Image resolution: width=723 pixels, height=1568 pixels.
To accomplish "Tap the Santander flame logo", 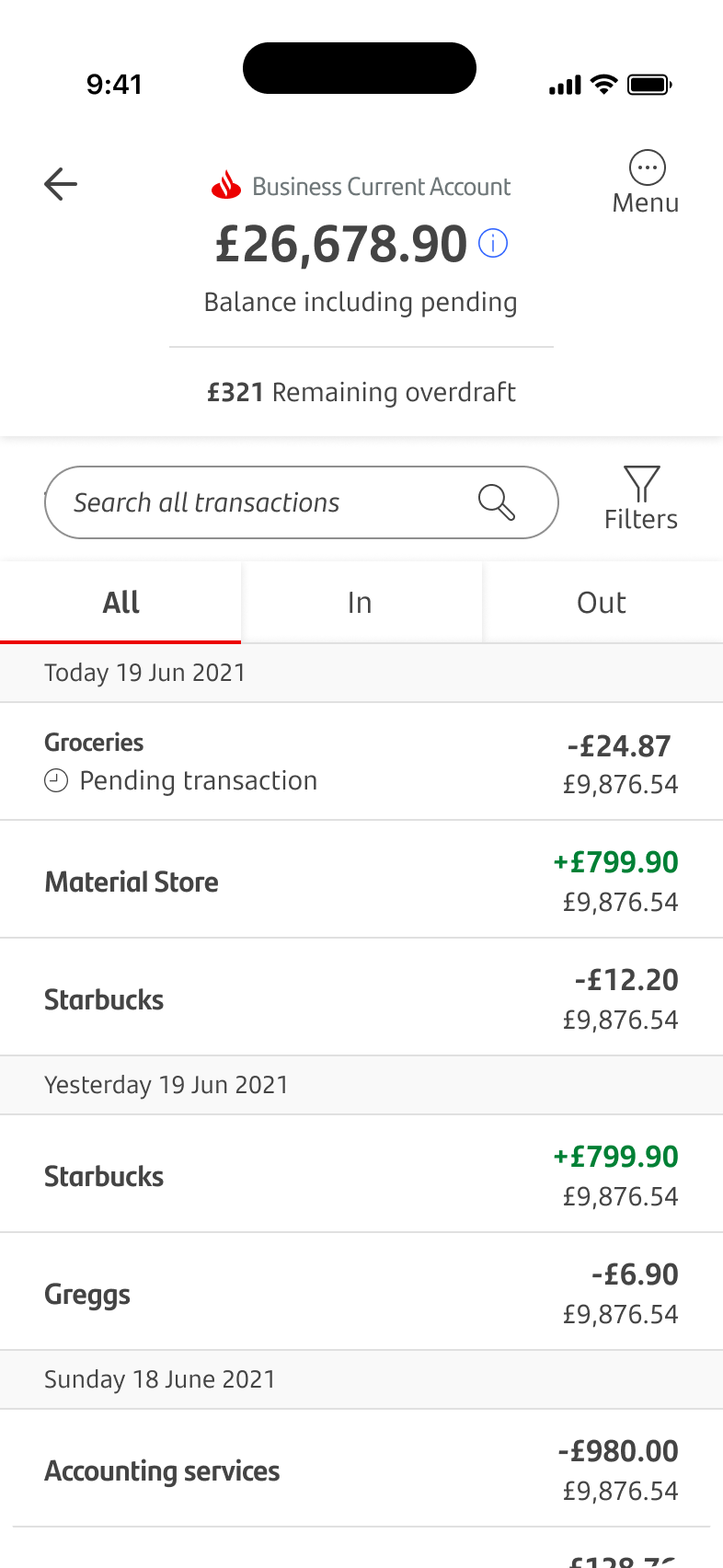I will pyautogui.click(x=226, y=186).
